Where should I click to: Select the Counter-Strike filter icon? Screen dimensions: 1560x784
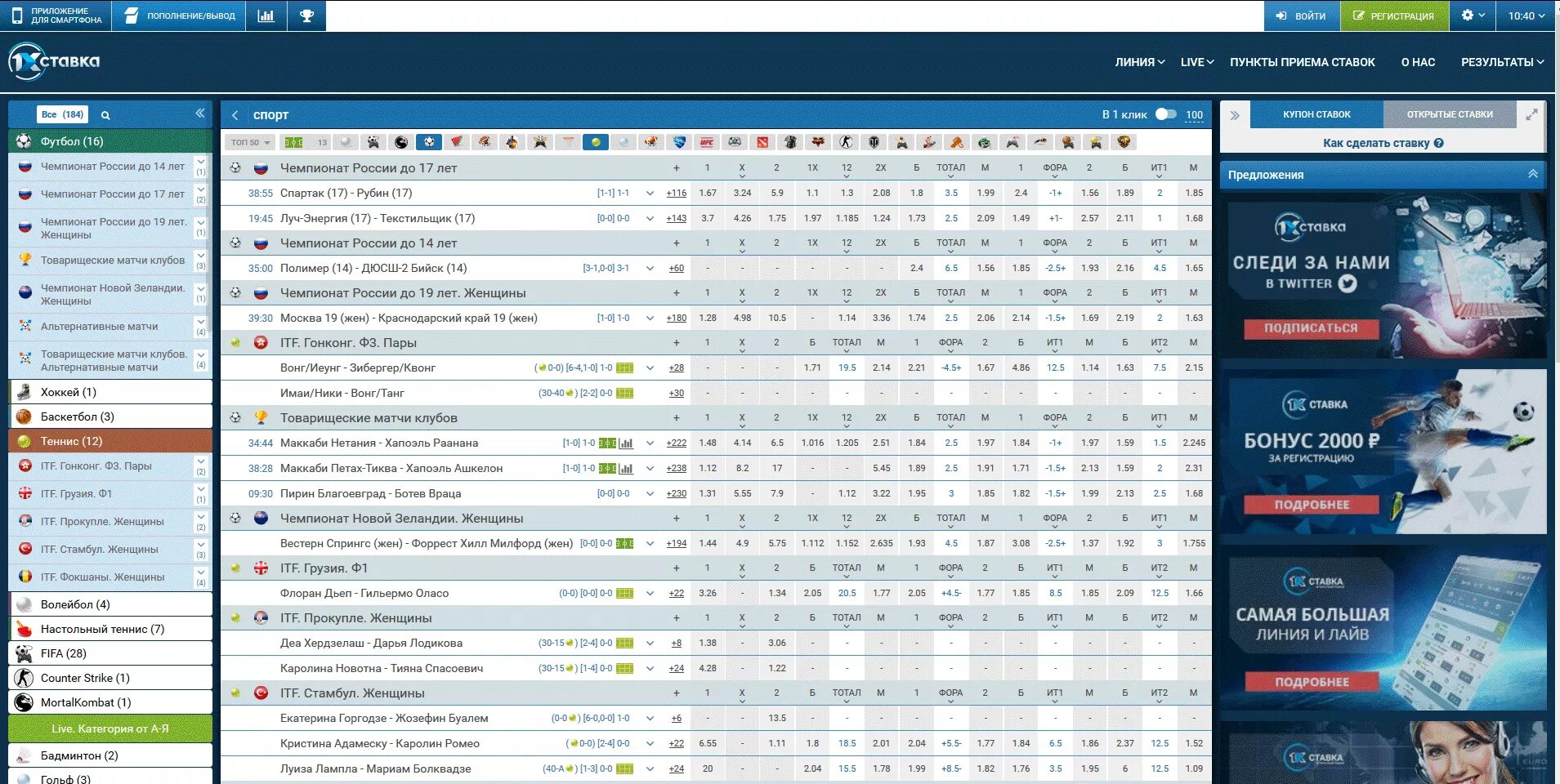coord(846,142)
